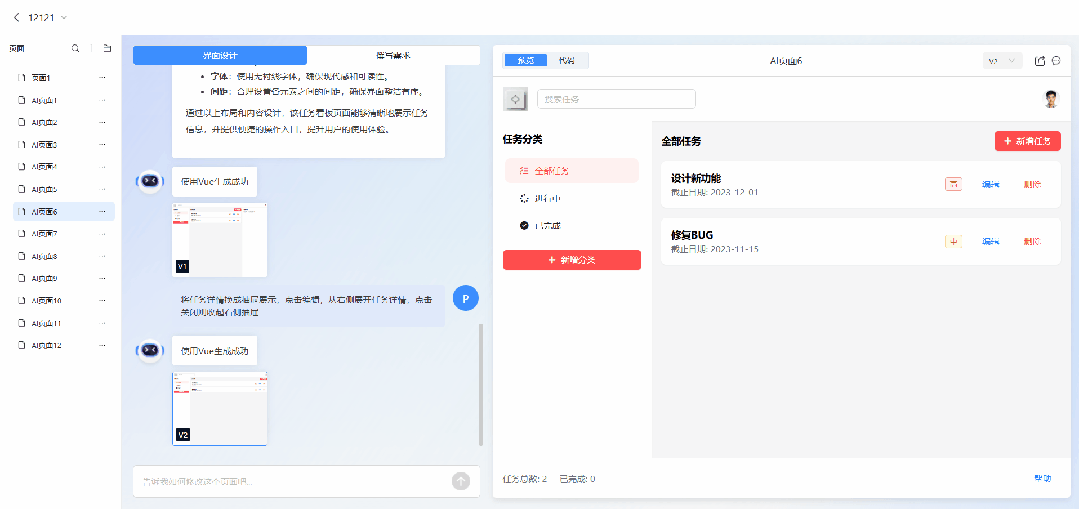Click the first robot assistant avatar

click(x=150, y=181)
